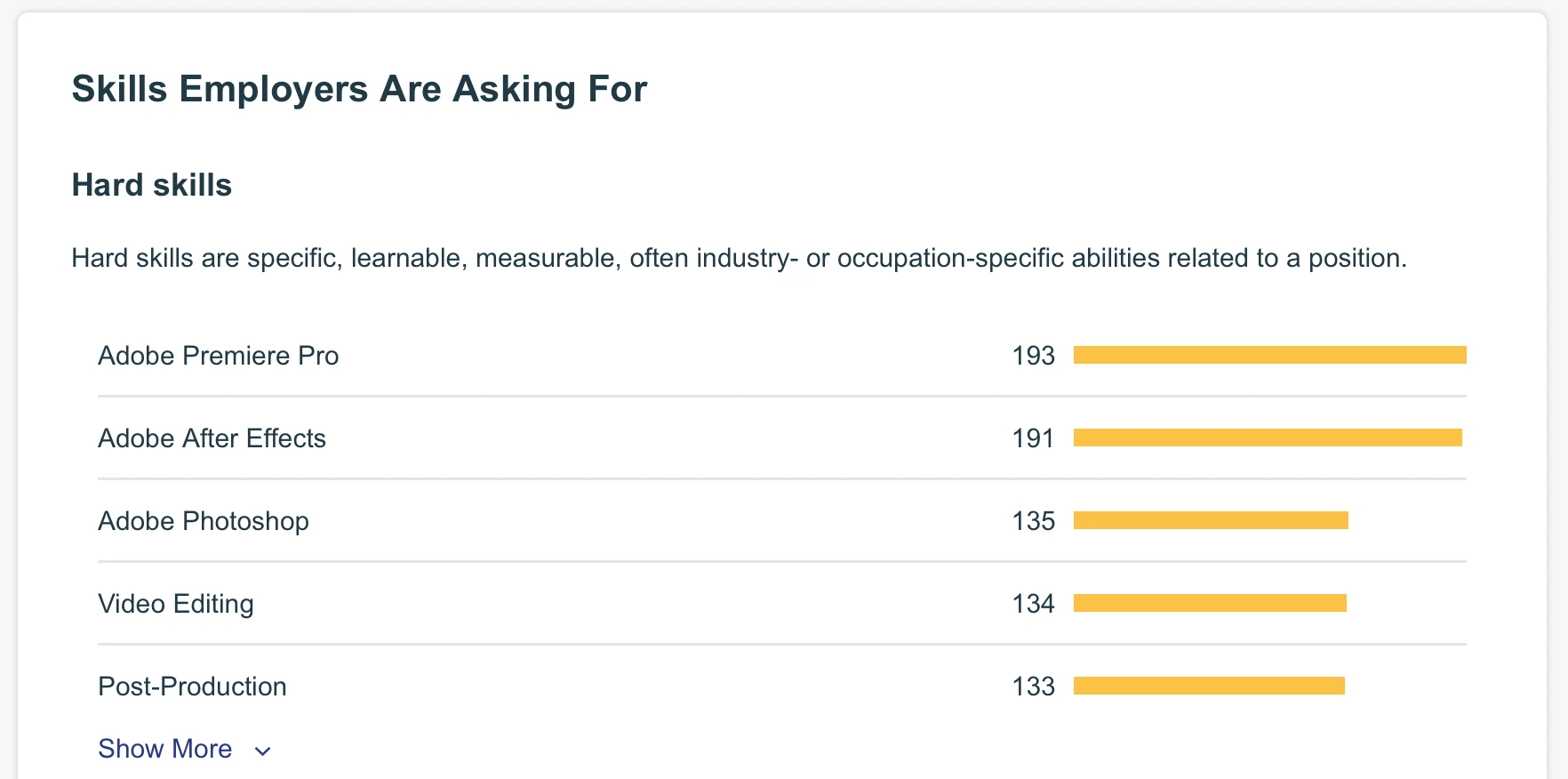Select the Adobe Premiere Pro skill label
The width and height of the screenshot is (1568, 779).
pyautogui.click(x=218, y=356)
